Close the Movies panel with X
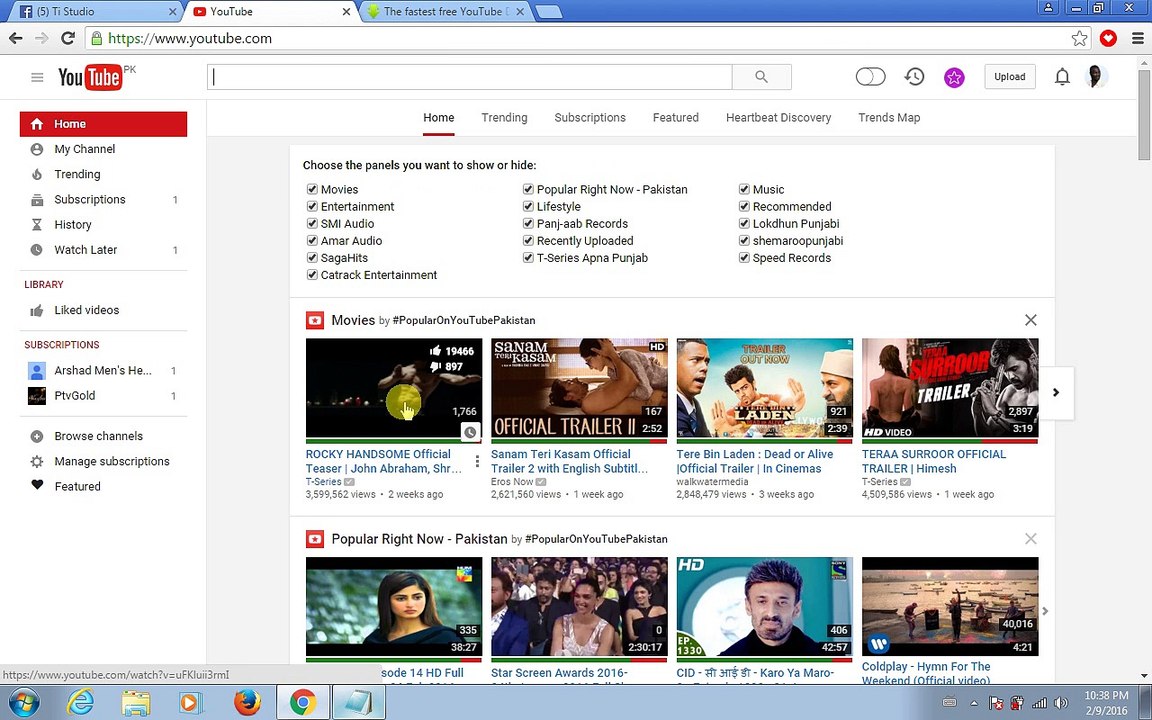The width and height of the screenshot is (1152, 720). (1031, 320)
